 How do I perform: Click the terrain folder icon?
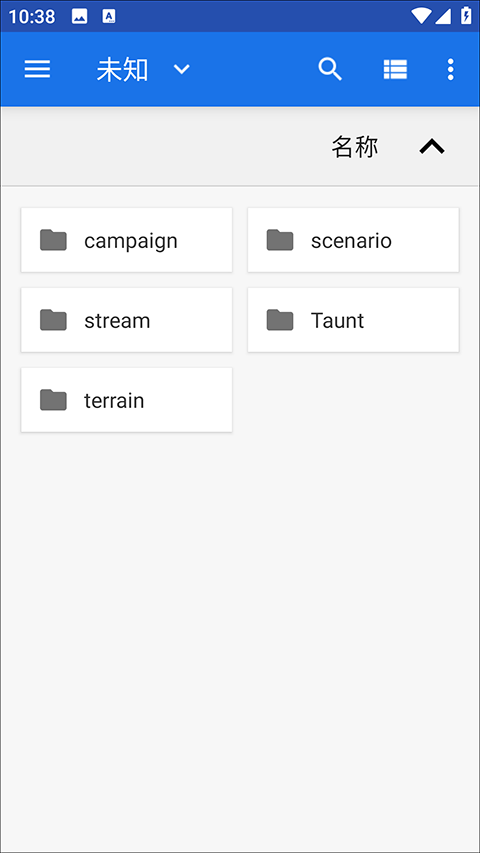pos(53,400)
